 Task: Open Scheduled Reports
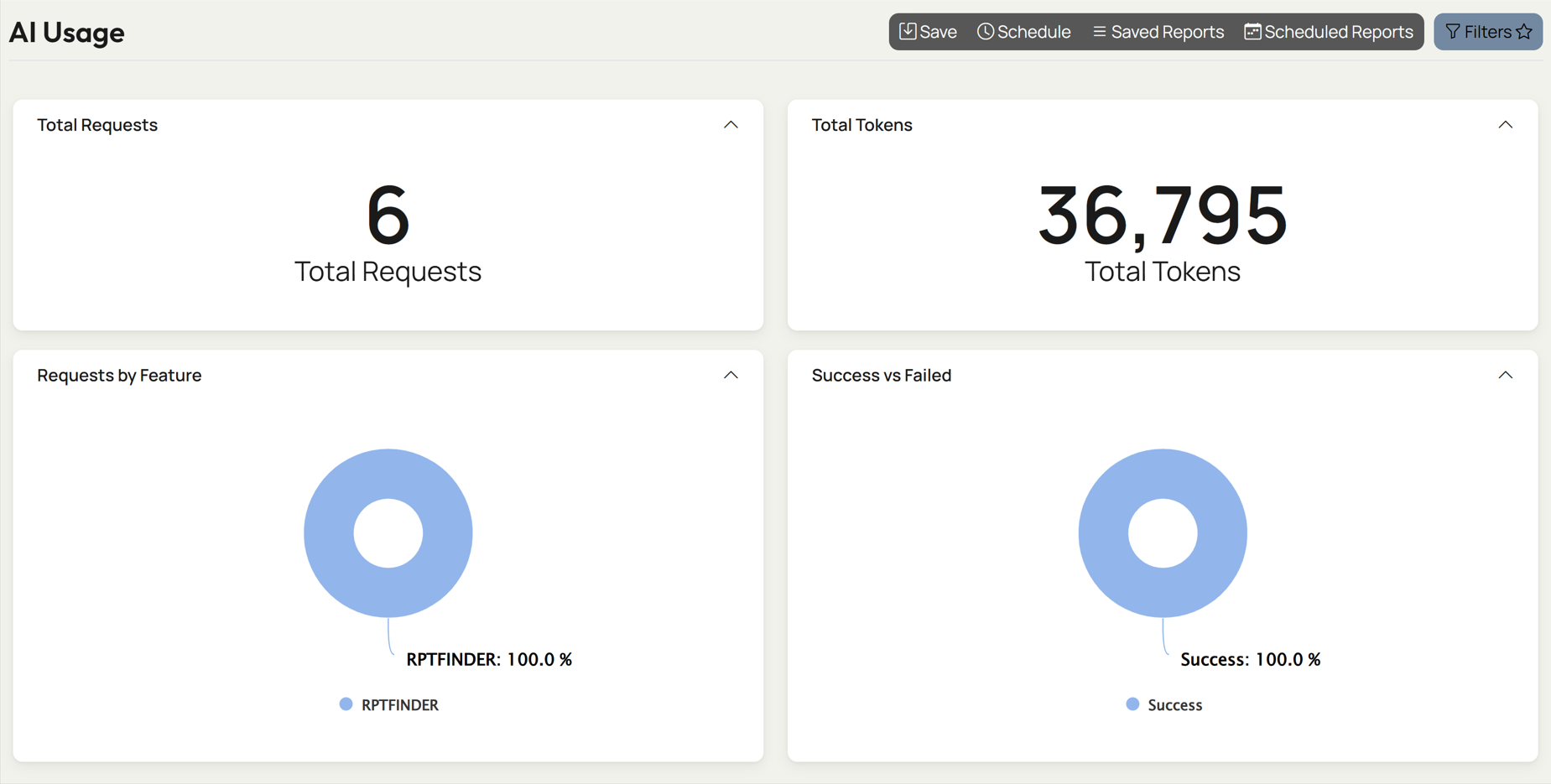pyautogui.click(x=1329, y=32)
